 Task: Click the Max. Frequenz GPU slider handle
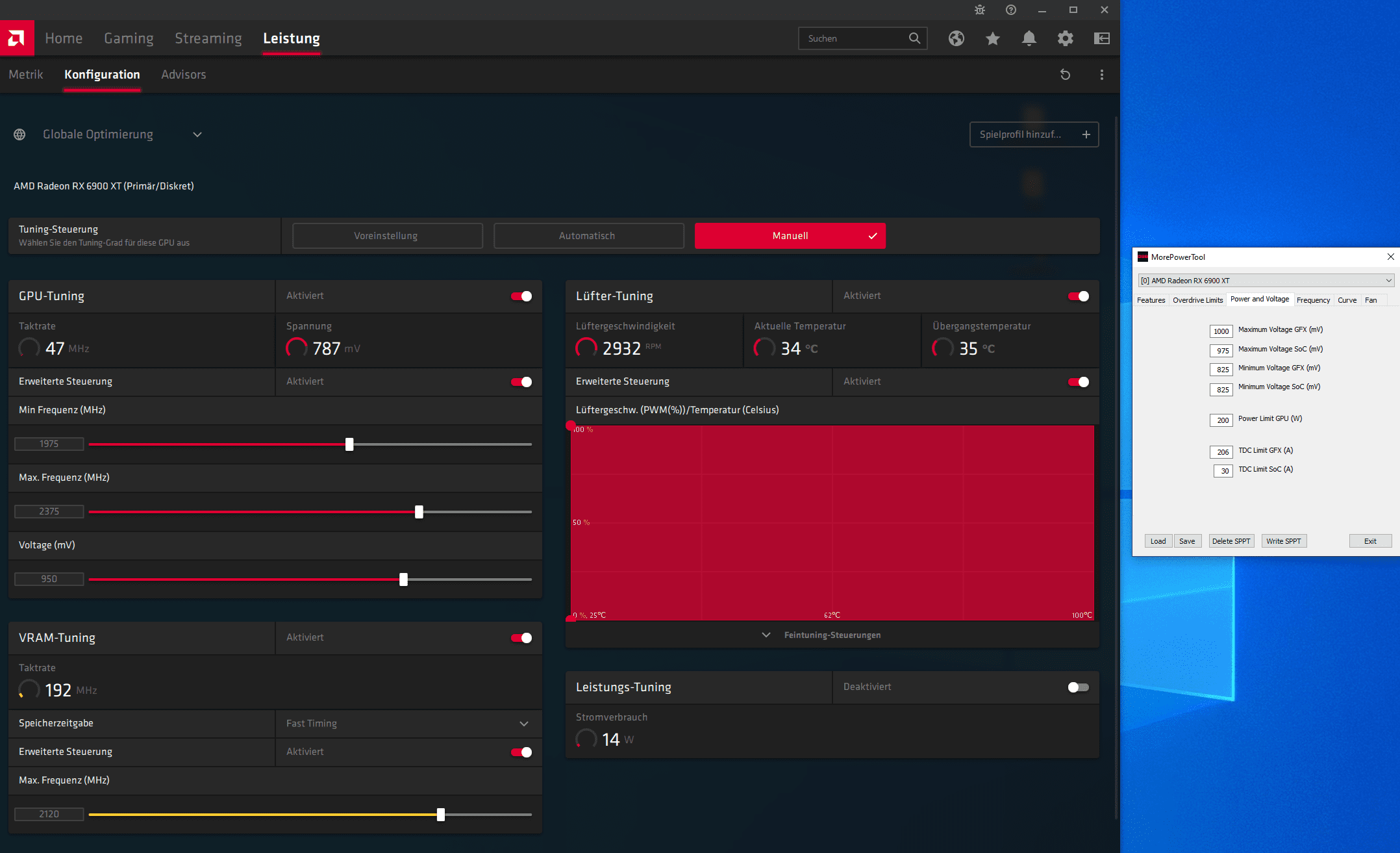(x=419, y=512)
